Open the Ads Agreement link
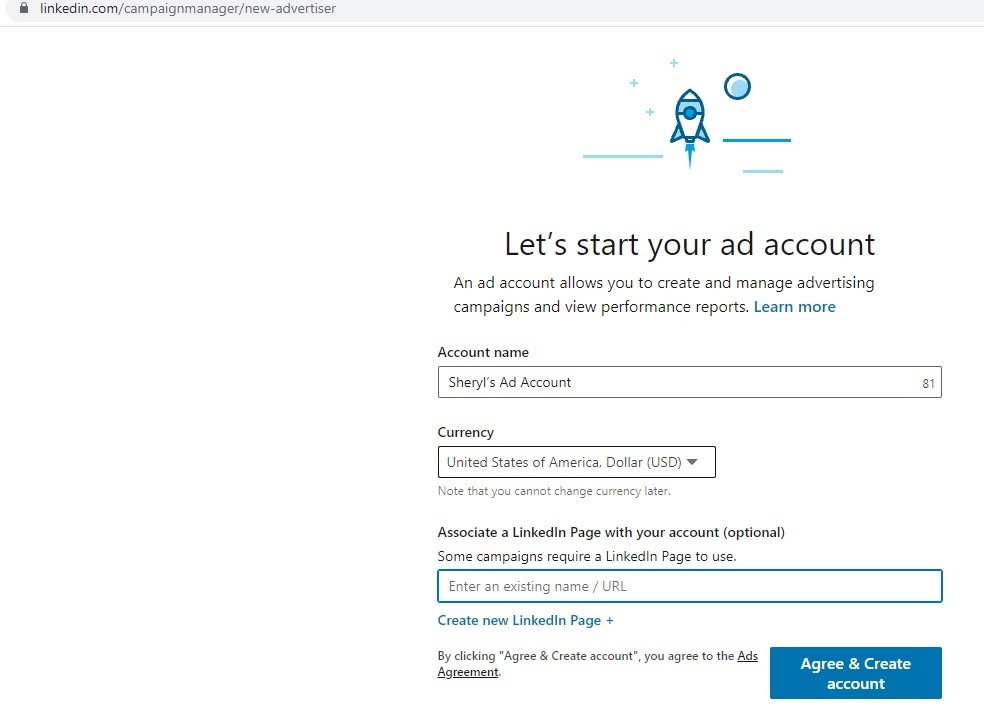 (746, 656)
